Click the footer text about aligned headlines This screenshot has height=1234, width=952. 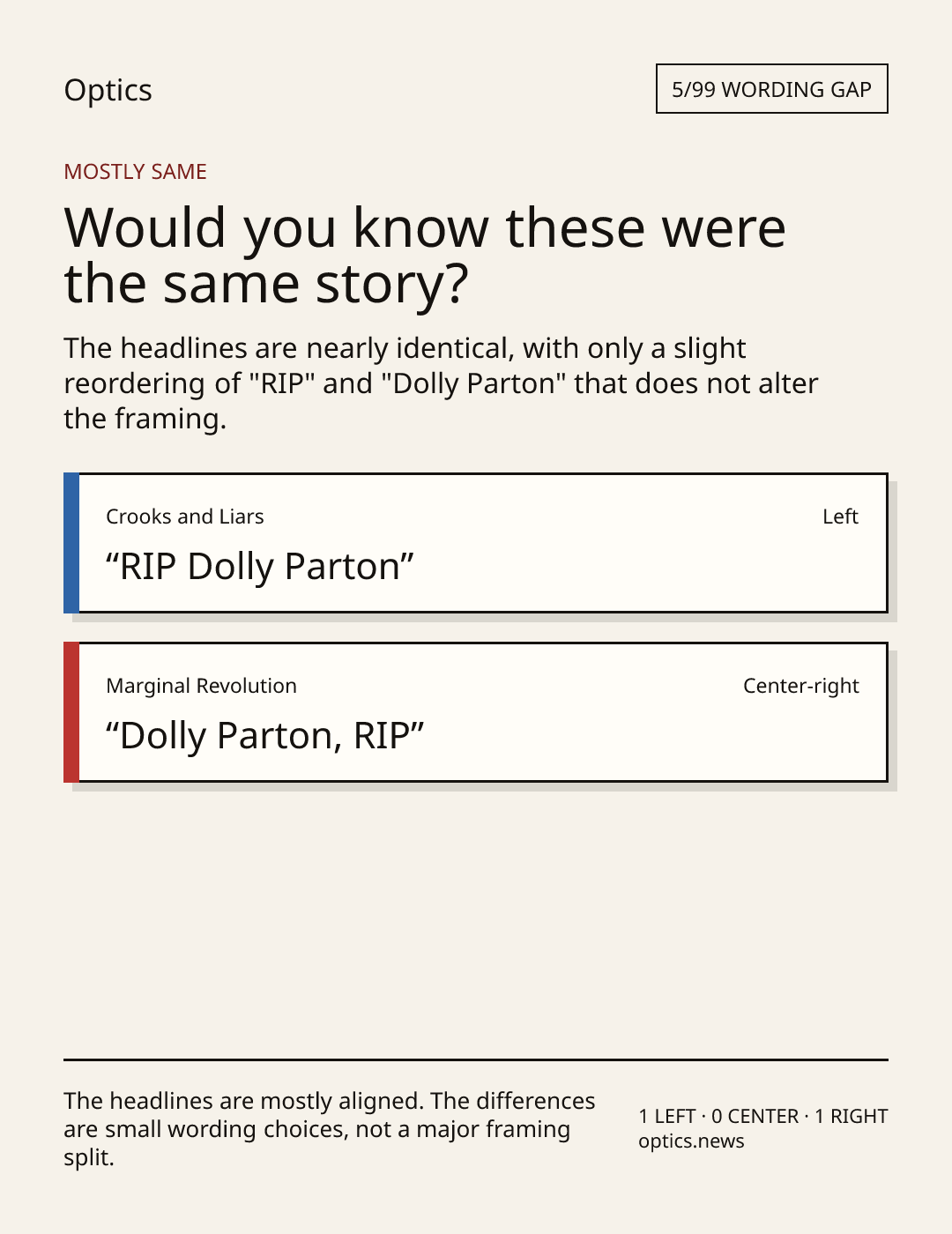[x=330, y=1129]
